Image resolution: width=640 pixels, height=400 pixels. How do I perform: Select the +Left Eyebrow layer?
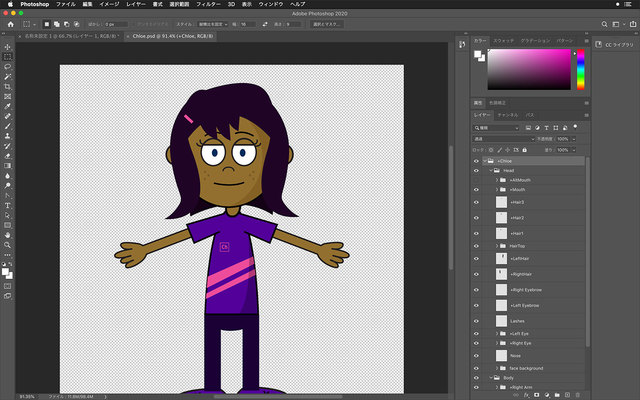pos(524,305)
